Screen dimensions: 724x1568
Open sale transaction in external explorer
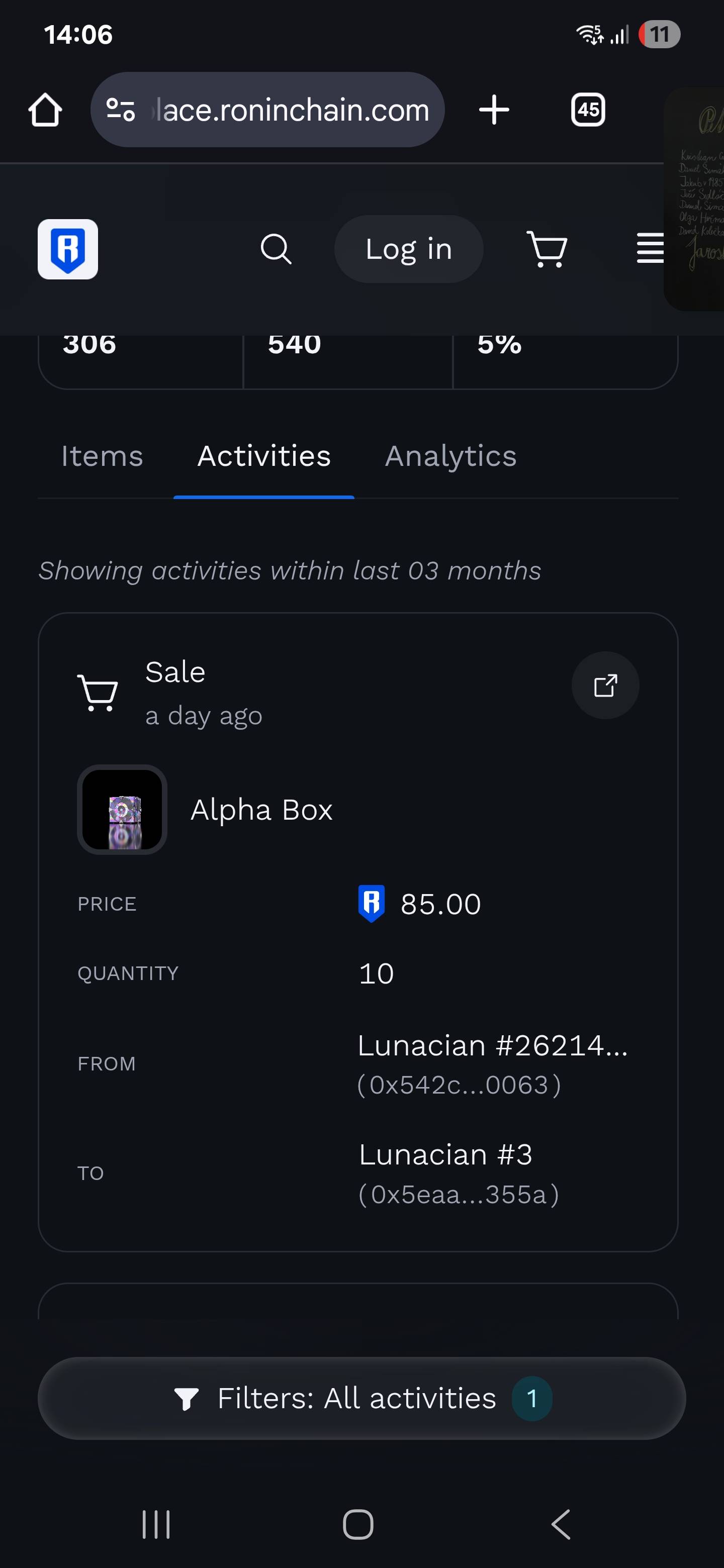[605, 685]
